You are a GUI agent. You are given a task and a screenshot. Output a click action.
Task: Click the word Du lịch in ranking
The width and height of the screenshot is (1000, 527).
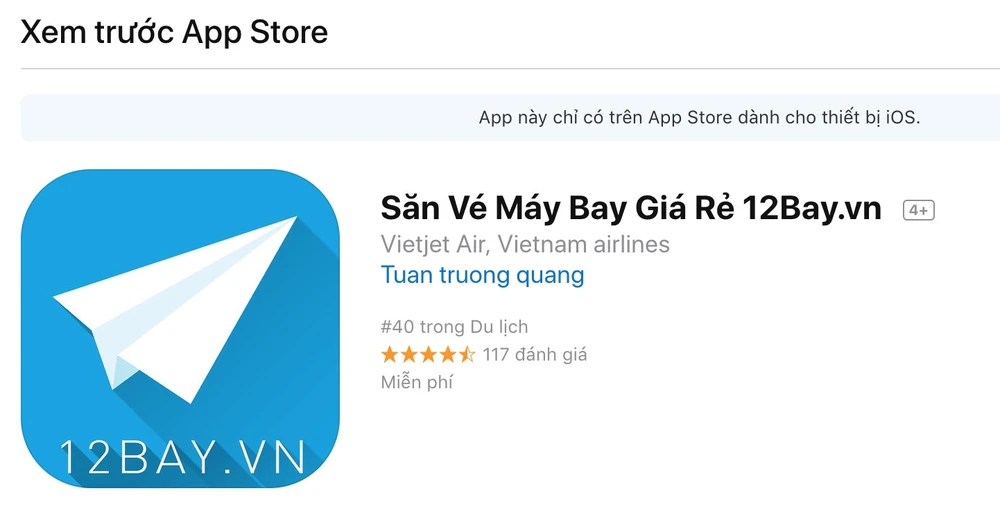tap(499, 327)
